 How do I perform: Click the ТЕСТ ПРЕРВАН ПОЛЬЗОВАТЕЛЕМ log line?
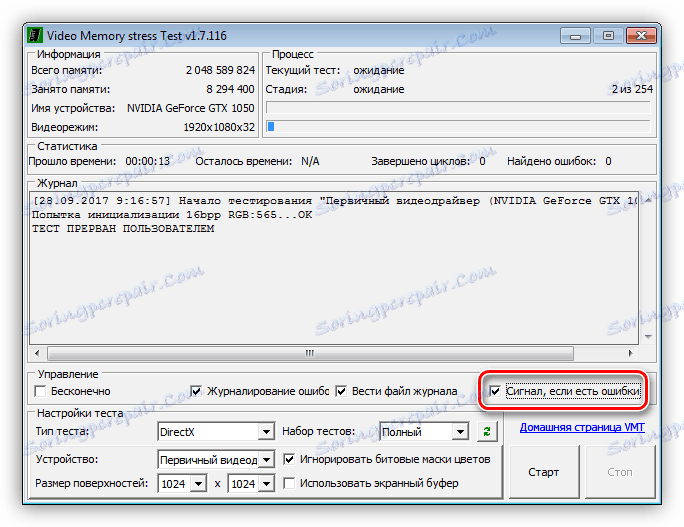click(123, 229)
